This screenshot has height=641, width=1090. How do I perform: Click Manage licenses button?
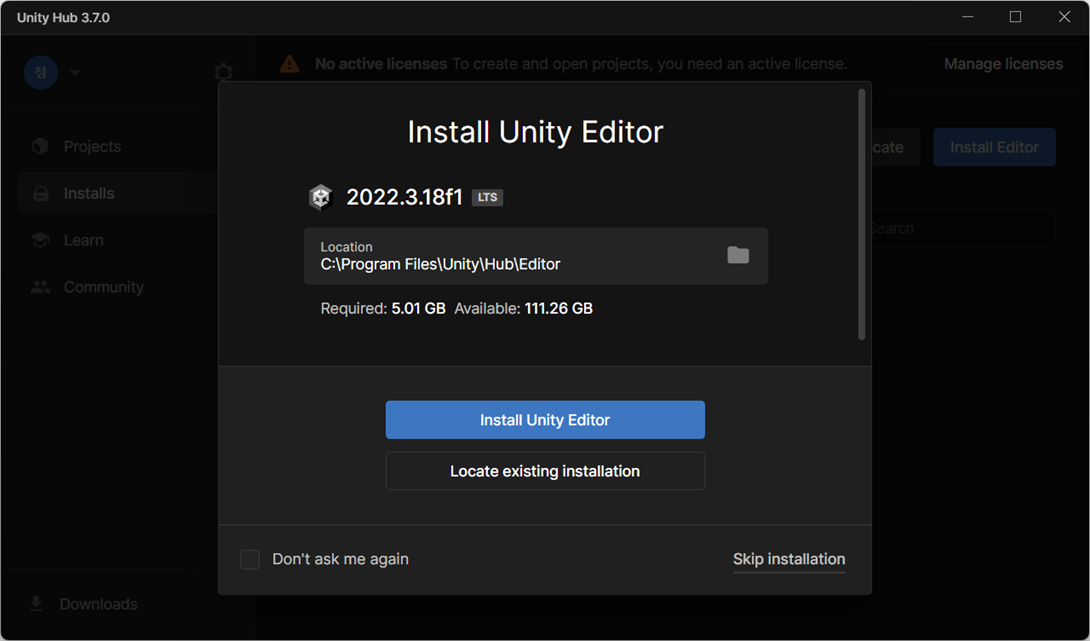[x=1003, y=64]
